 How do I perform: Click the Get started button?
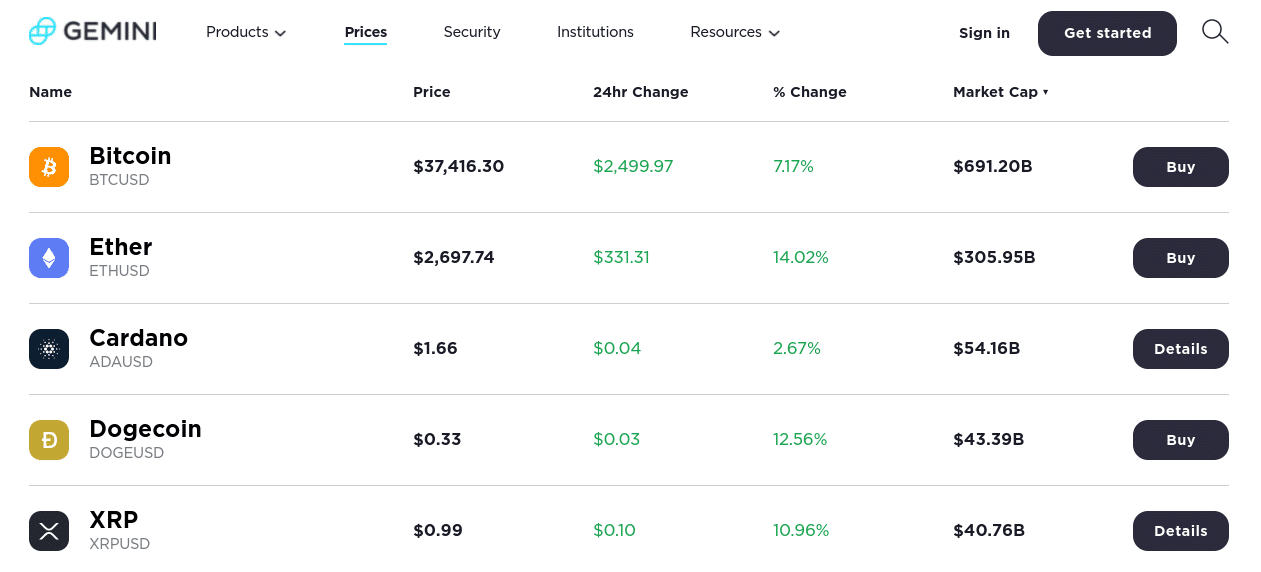coord(1107,33)
